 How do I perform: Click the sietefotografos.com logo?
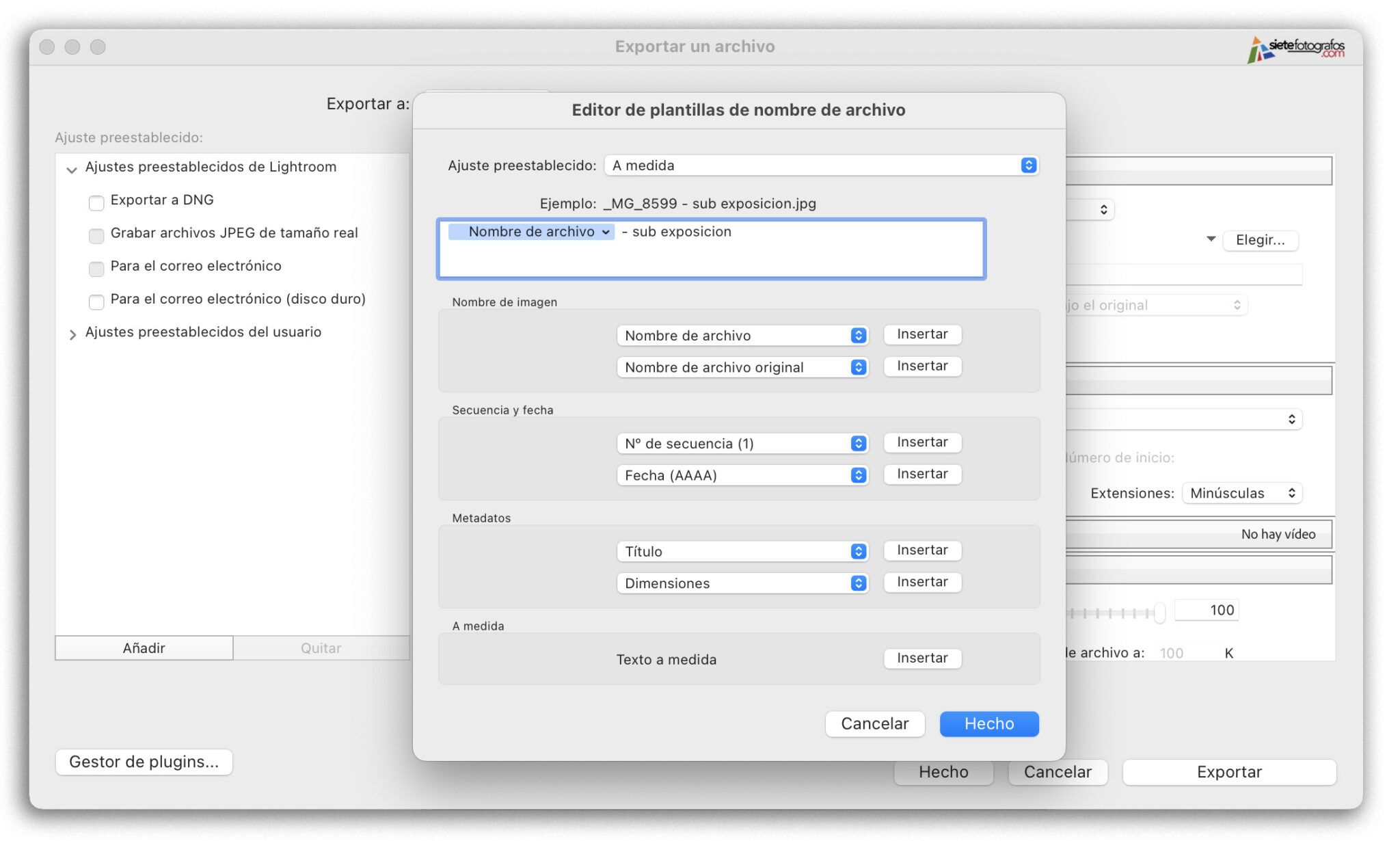point(1297,46)
